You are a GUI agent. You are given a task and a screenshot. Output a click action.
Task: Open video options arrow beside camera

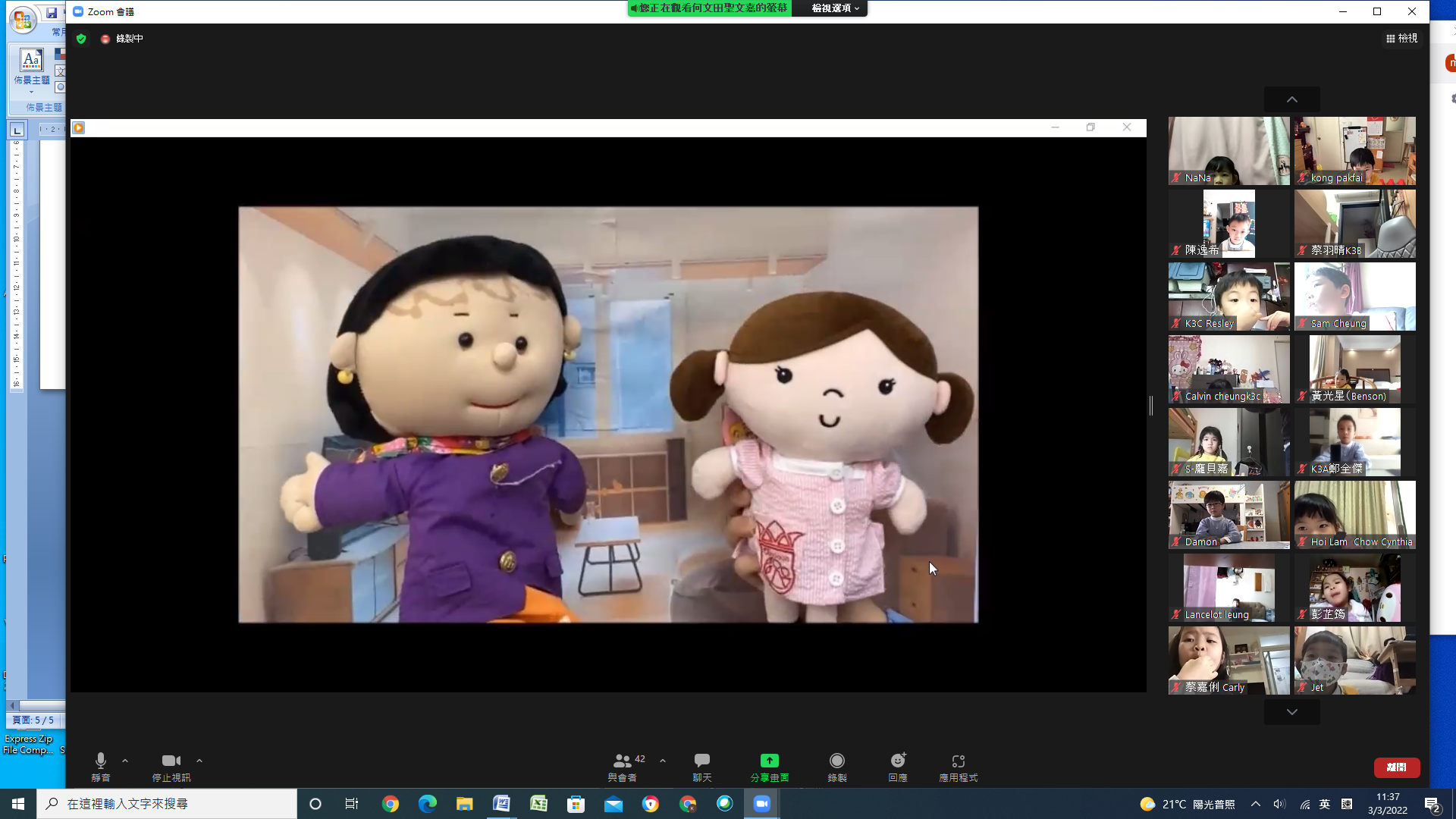coord(199,761)
